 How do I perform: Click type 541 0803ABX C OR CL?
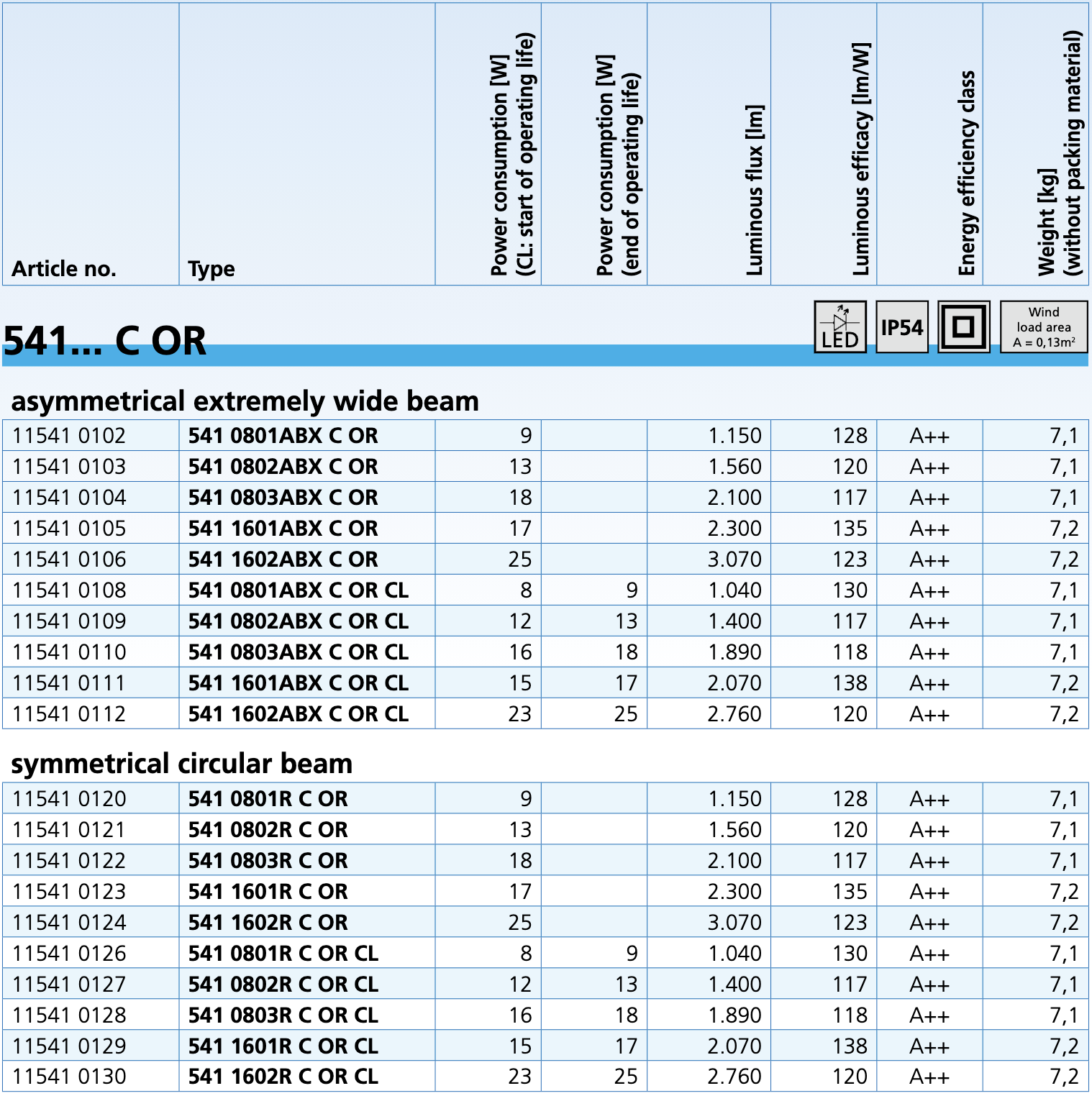pos(298,652)
